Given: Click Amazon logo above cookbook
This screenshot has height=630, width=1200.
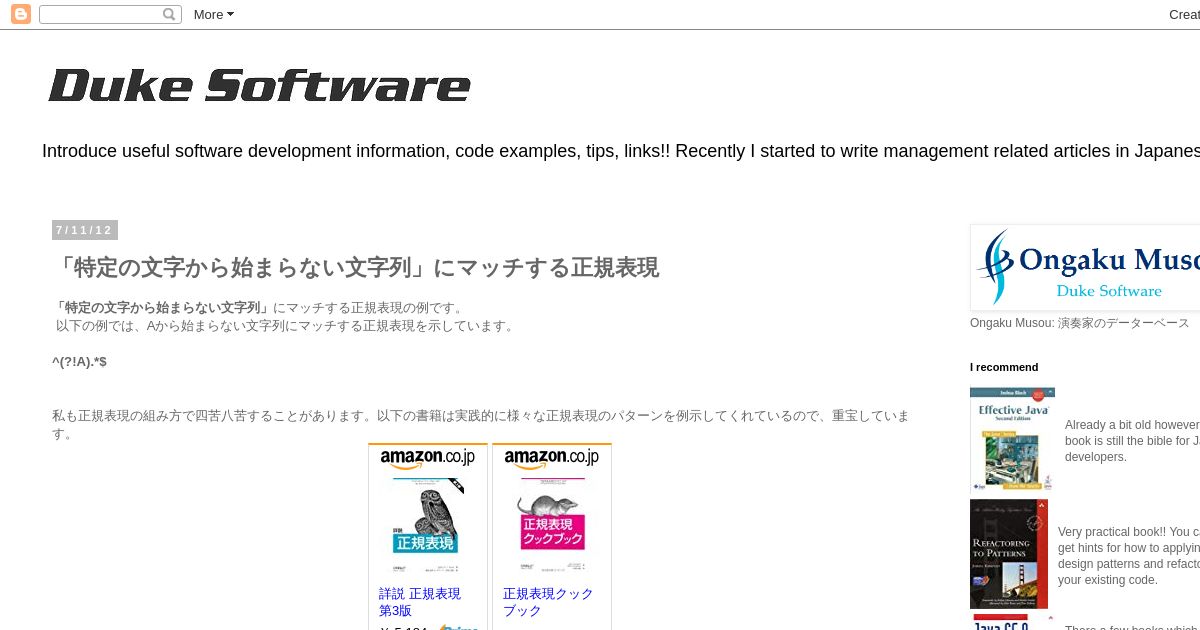Looking at the screenshot, I should pyautogui.click(x=551, y=458).
